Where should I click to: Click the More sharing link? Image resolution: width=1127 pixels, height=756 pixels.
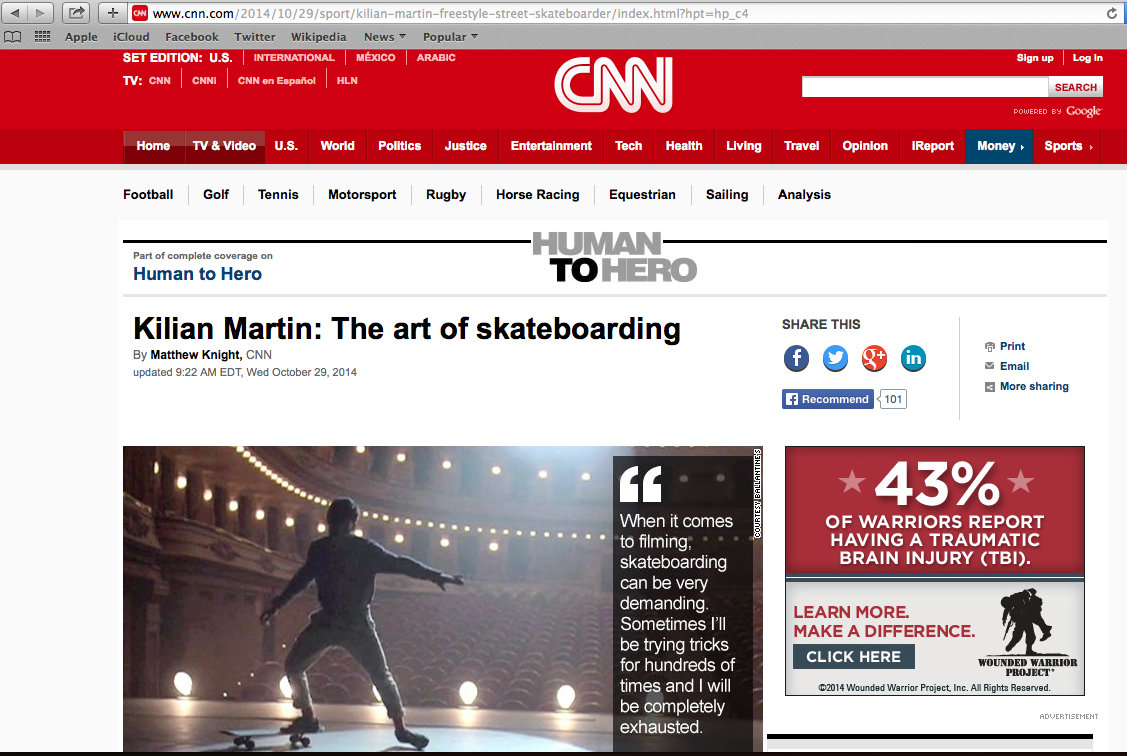[1034, 387]
